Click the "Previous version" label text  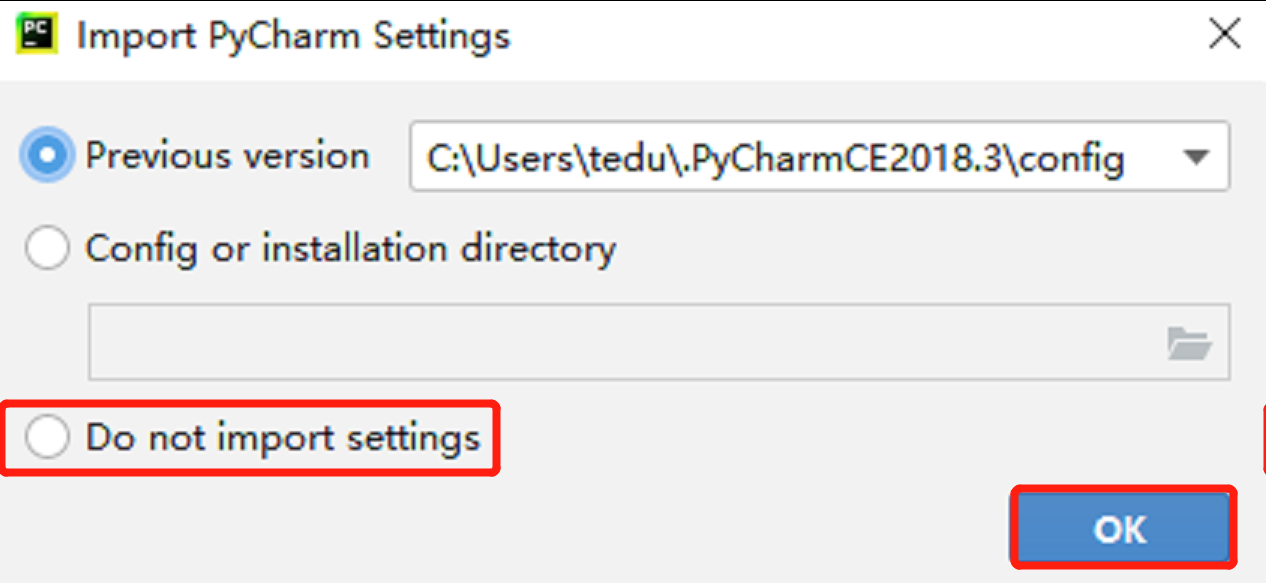(227, 156)
